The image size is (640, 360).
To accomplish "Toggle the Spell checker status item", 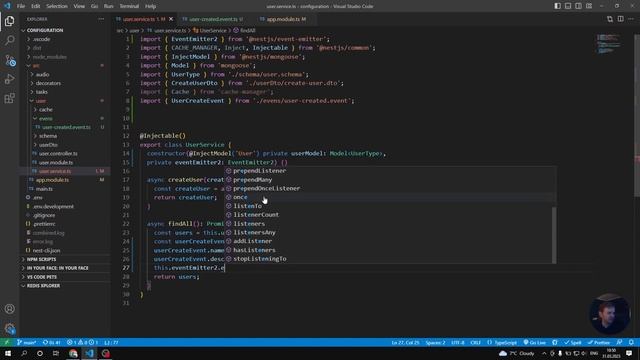I will click(573, 342).
